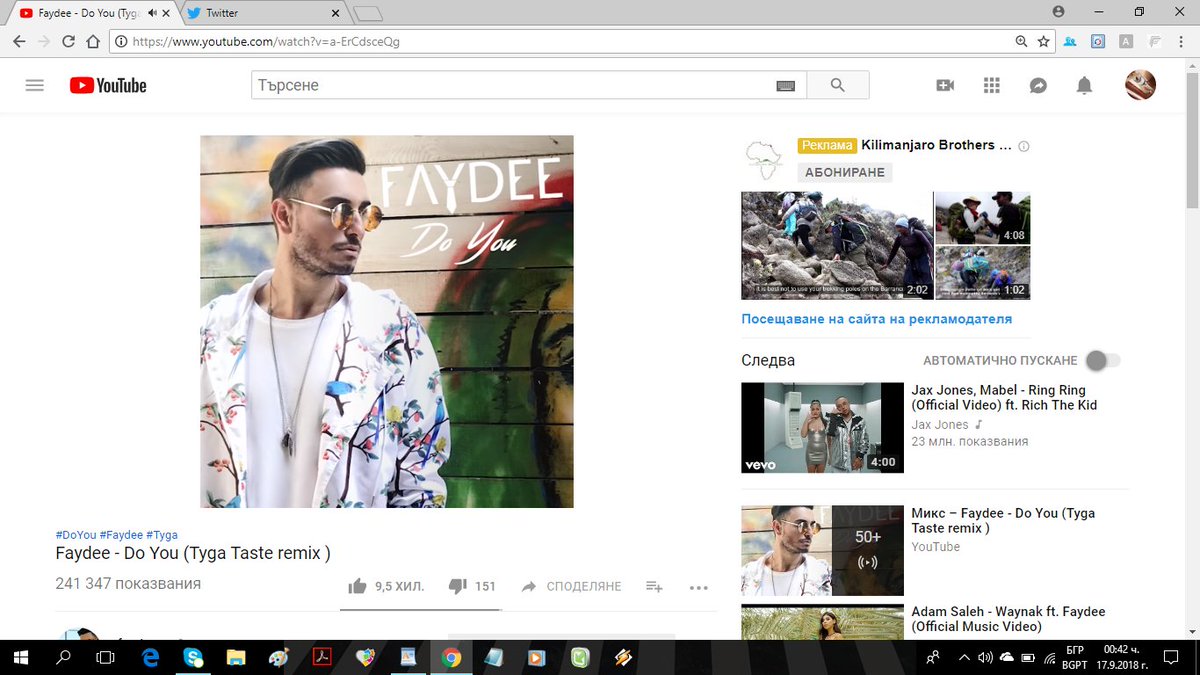Click the address bar URL
Screen dimensions: 1200x675
click(x=267, y=42)
